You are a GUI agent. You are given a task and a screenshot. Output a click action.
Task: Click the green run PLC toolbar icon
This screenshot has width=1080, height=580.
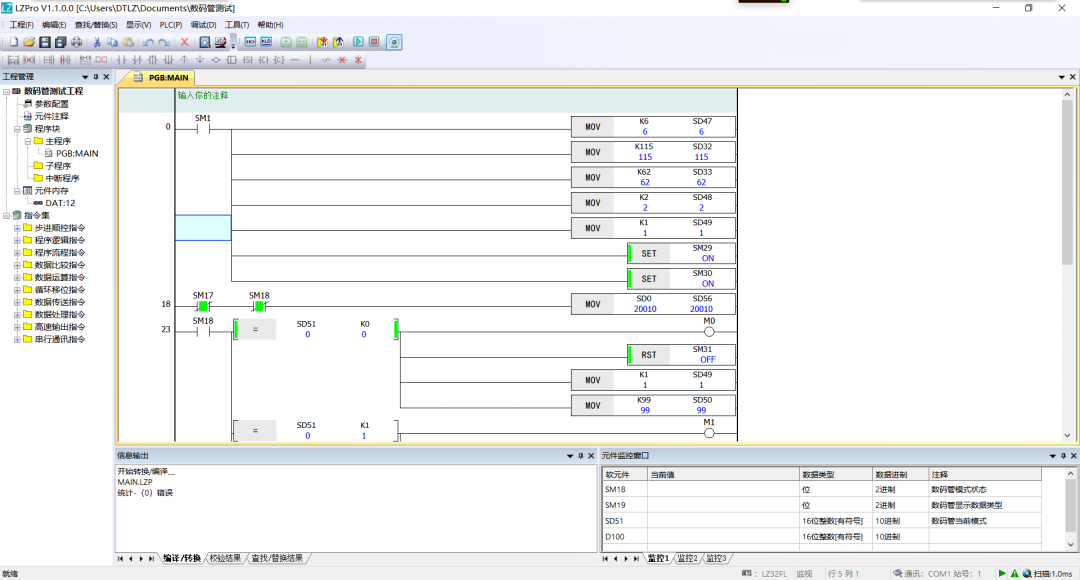[357, 42]
